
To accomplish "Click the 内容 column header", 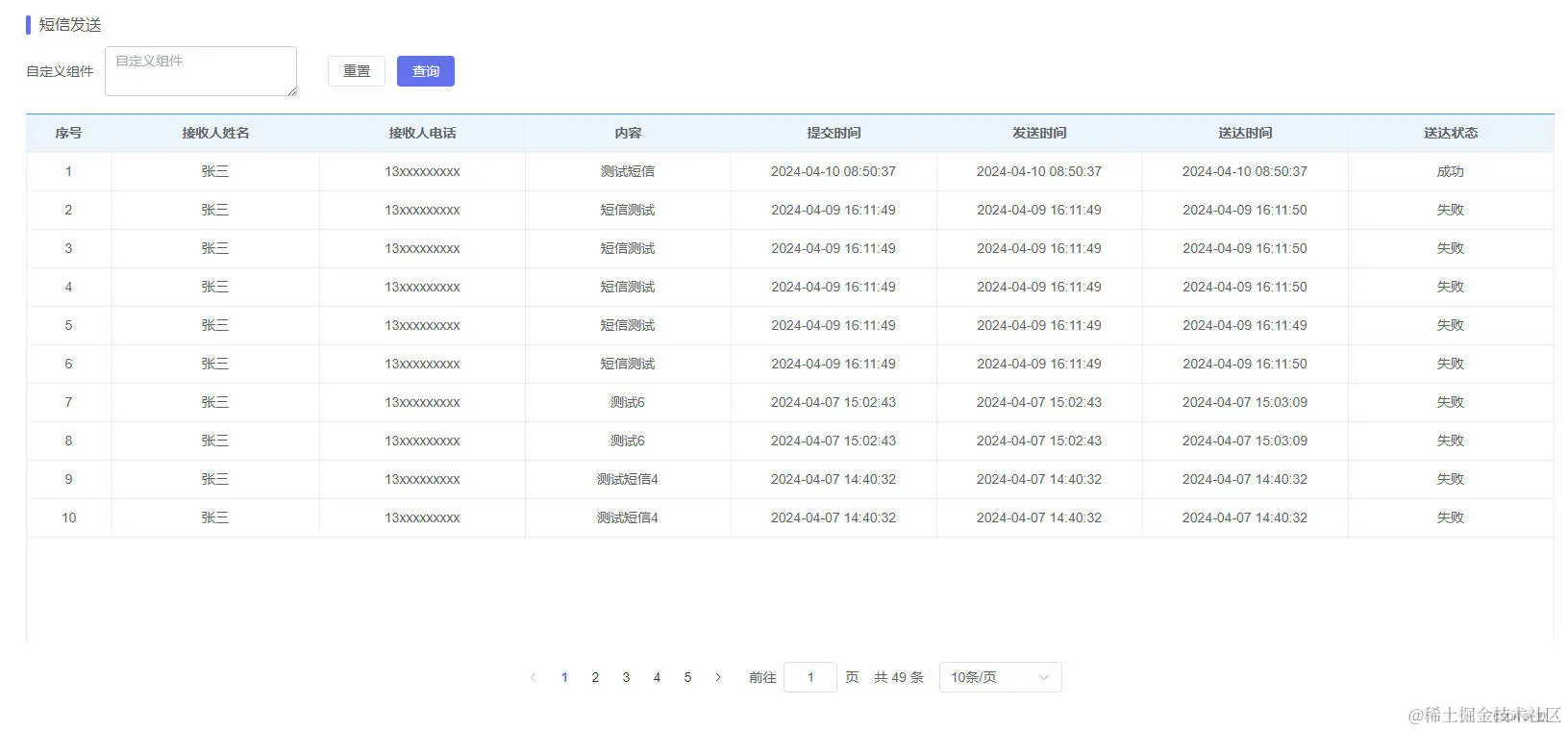I will coord(628,133).
